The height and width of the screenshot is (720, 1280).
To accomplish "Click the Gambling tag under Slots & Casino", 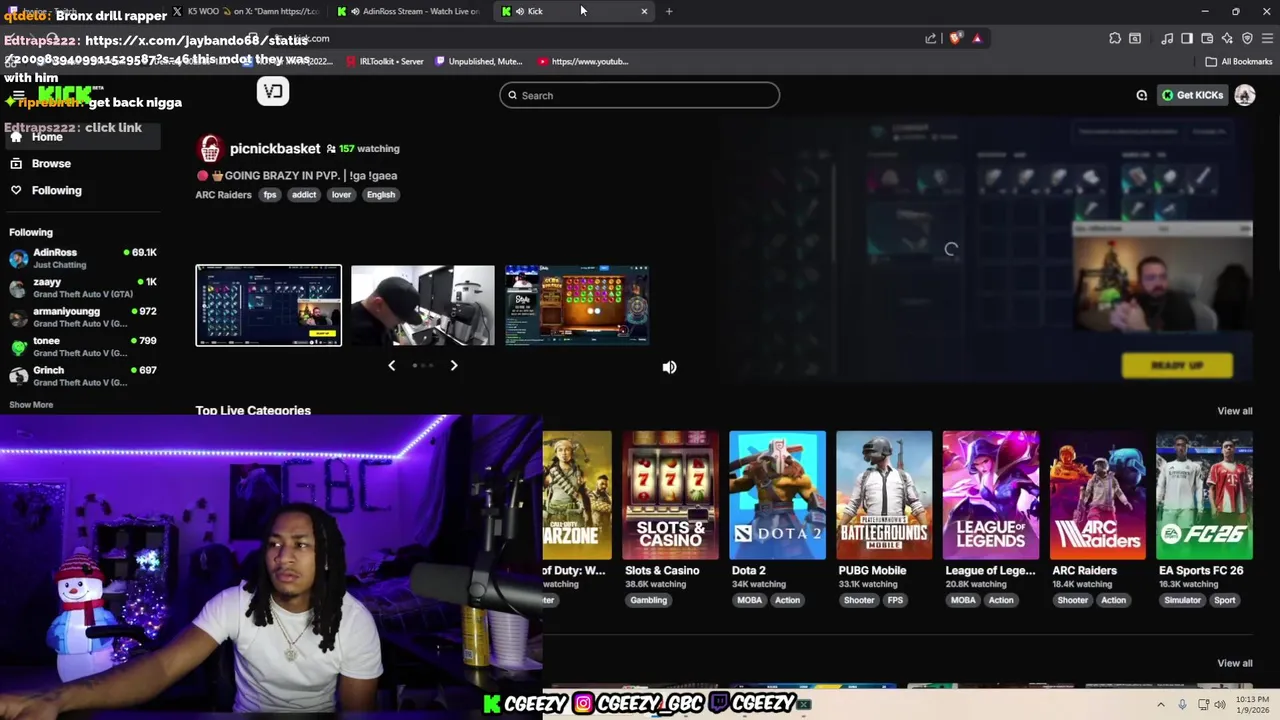I will click(x=648, y=600).
